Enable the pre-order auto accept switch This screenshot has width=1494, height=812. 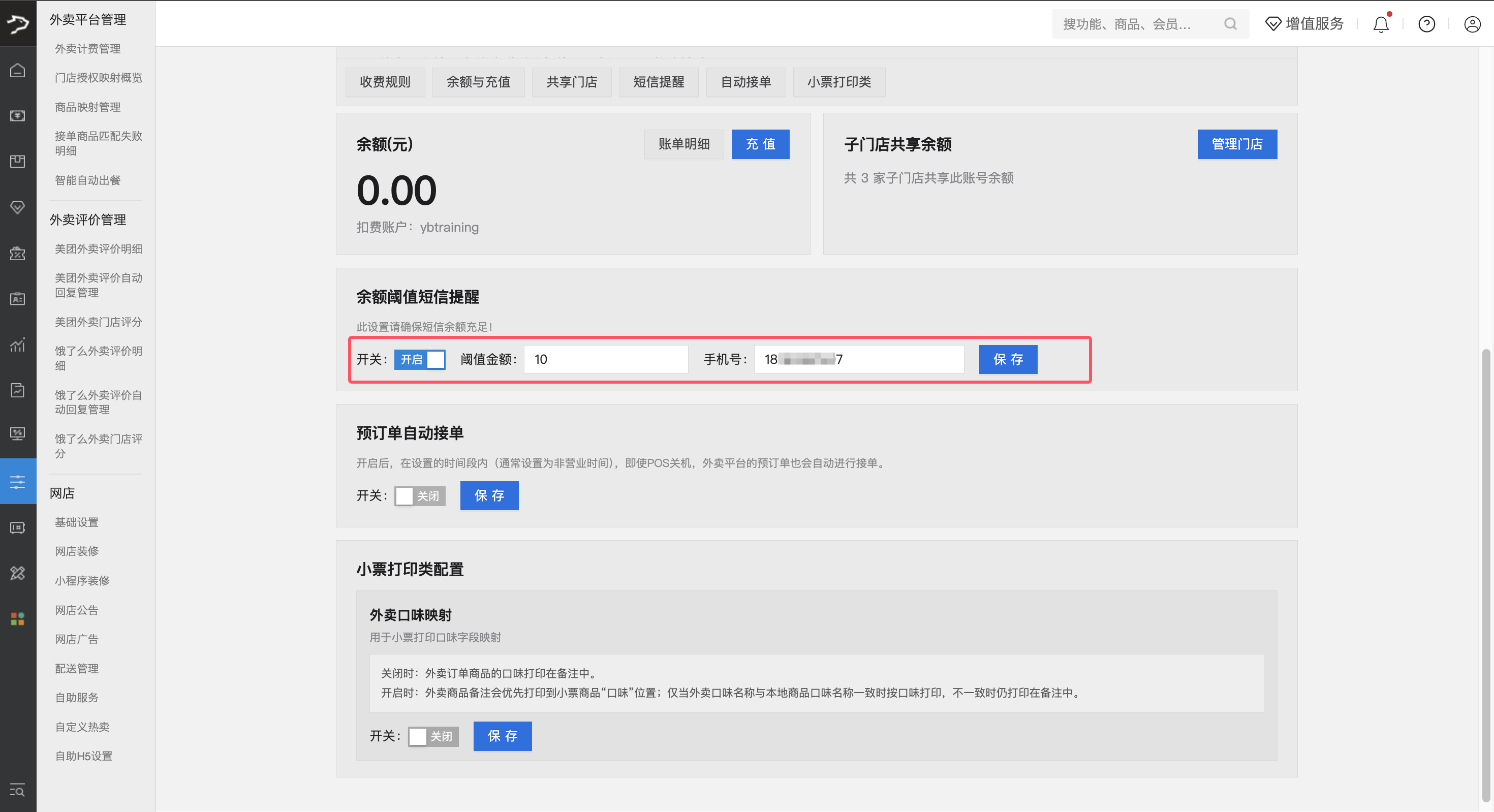(419, 496)
